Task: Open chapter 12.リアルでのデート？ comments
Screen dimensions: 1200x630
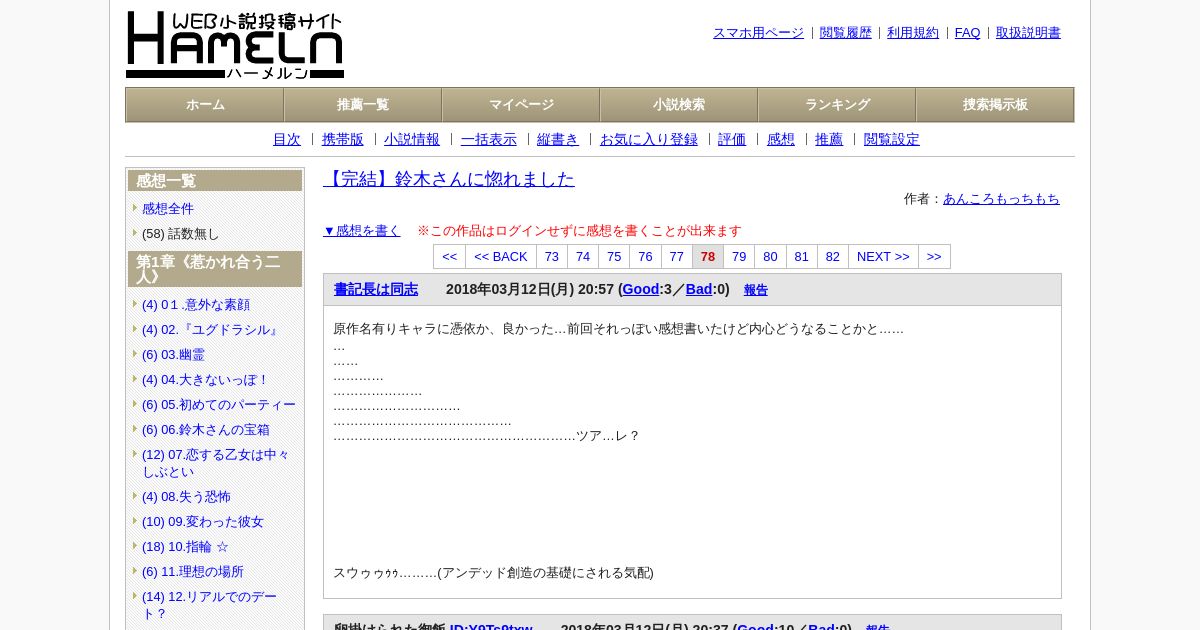Action: (210, 605)
